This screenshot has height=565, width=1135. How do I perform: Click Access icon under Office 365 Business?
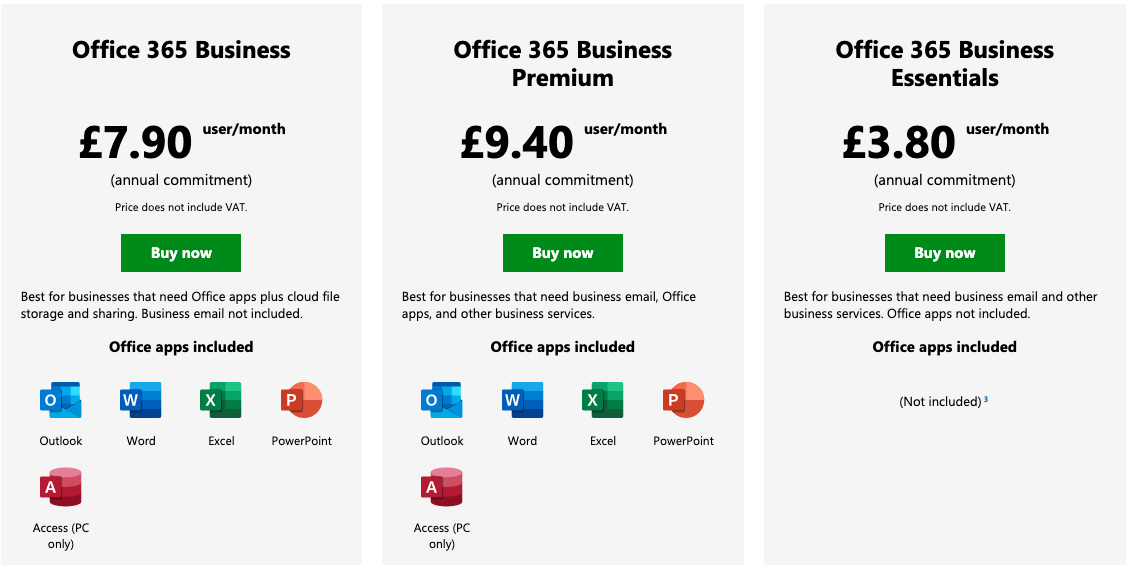pyautogui.click(x=61, y=487)
